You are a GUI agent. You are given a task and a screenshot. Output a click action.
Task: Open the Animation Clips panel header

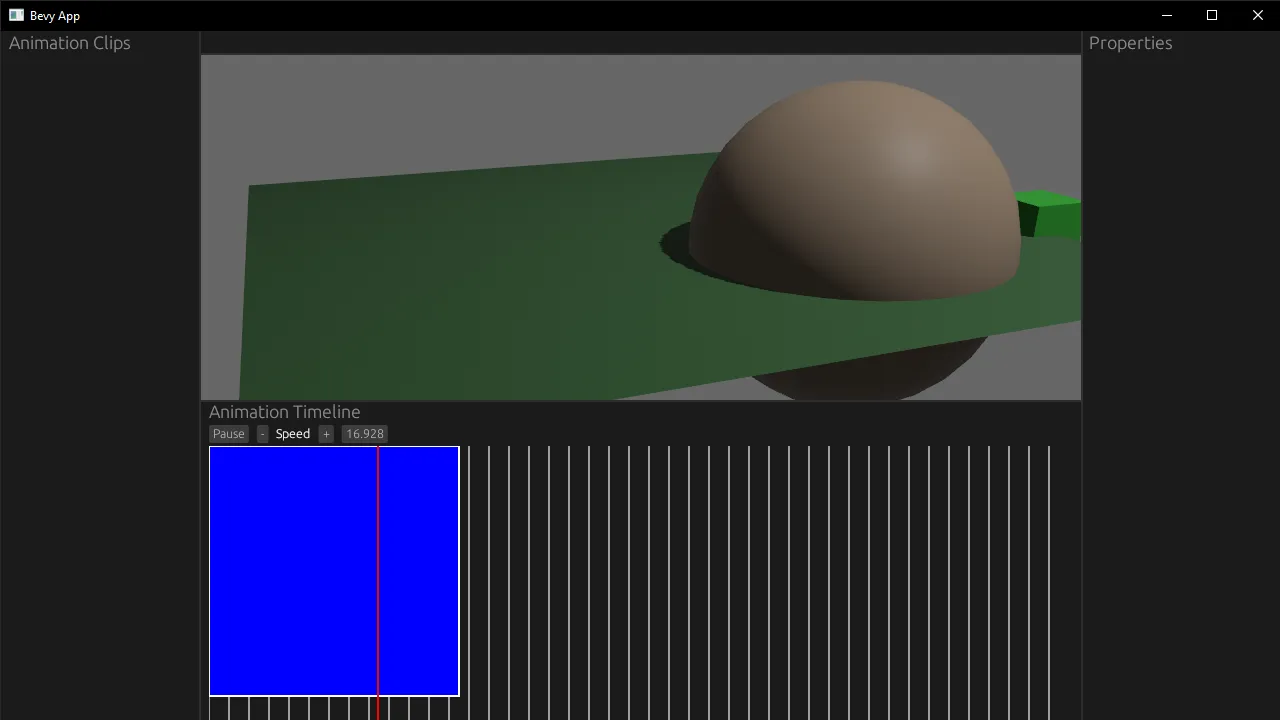(x=69, y=43)
